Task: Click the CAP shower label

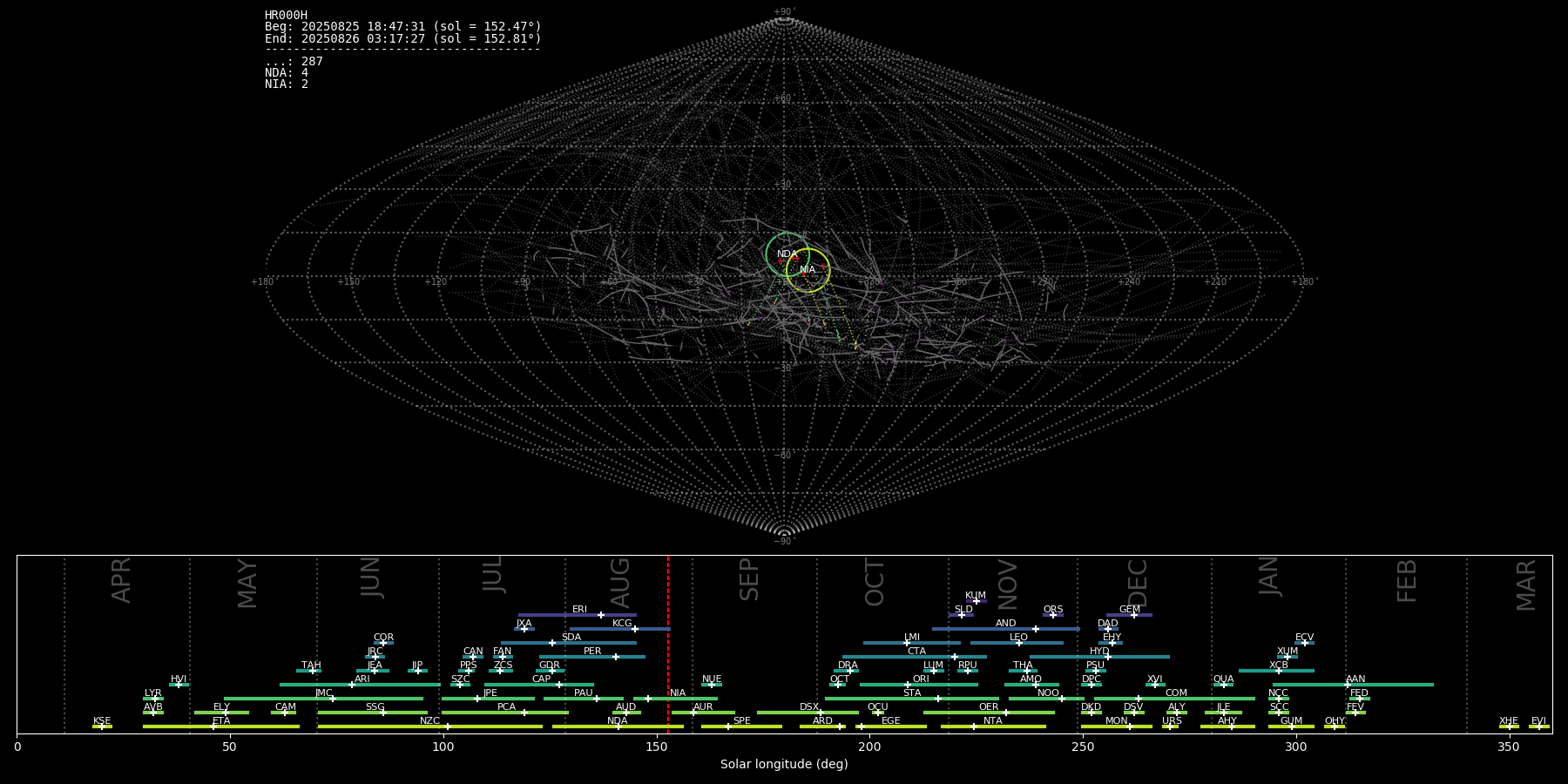Action: tap(541, 679)
